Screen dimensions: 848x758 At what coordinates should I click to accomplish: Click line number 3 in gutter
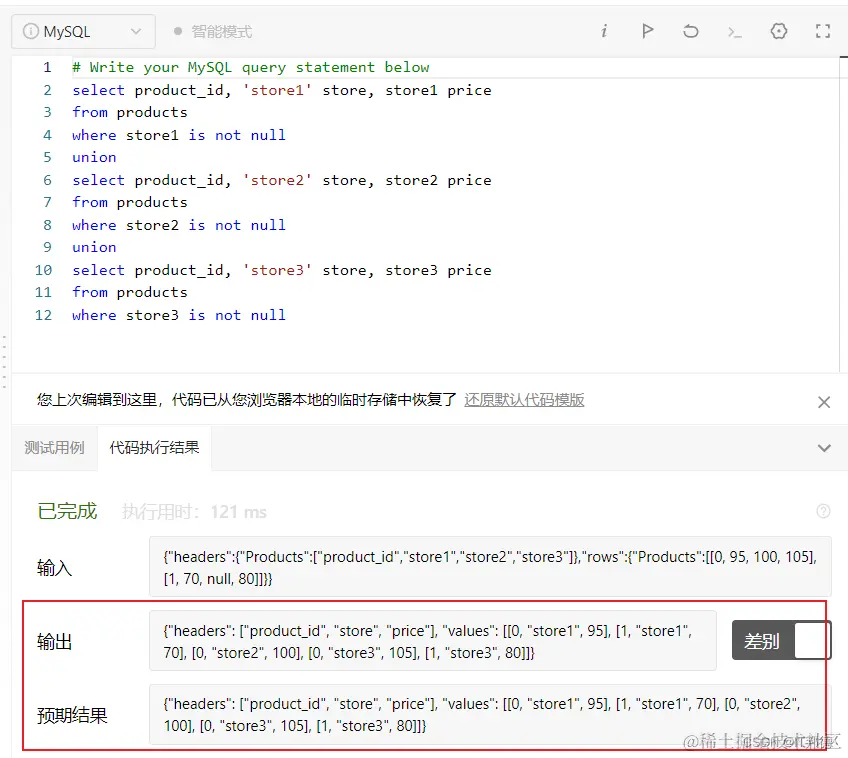pos(47,112)
